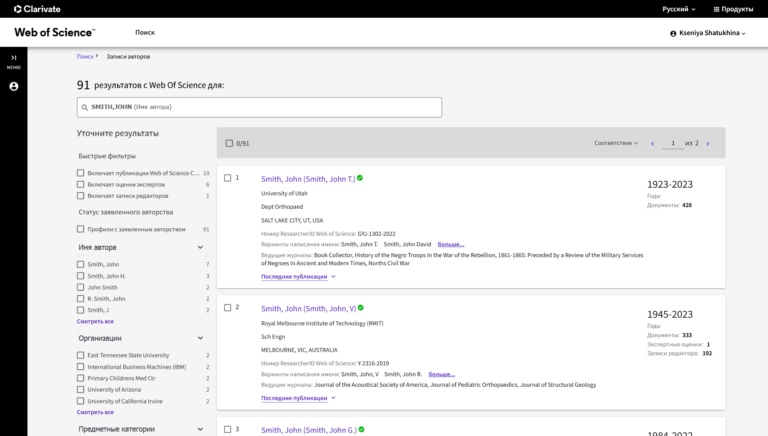Expand Последние публикации for Smith, John V

pos(298,398)
